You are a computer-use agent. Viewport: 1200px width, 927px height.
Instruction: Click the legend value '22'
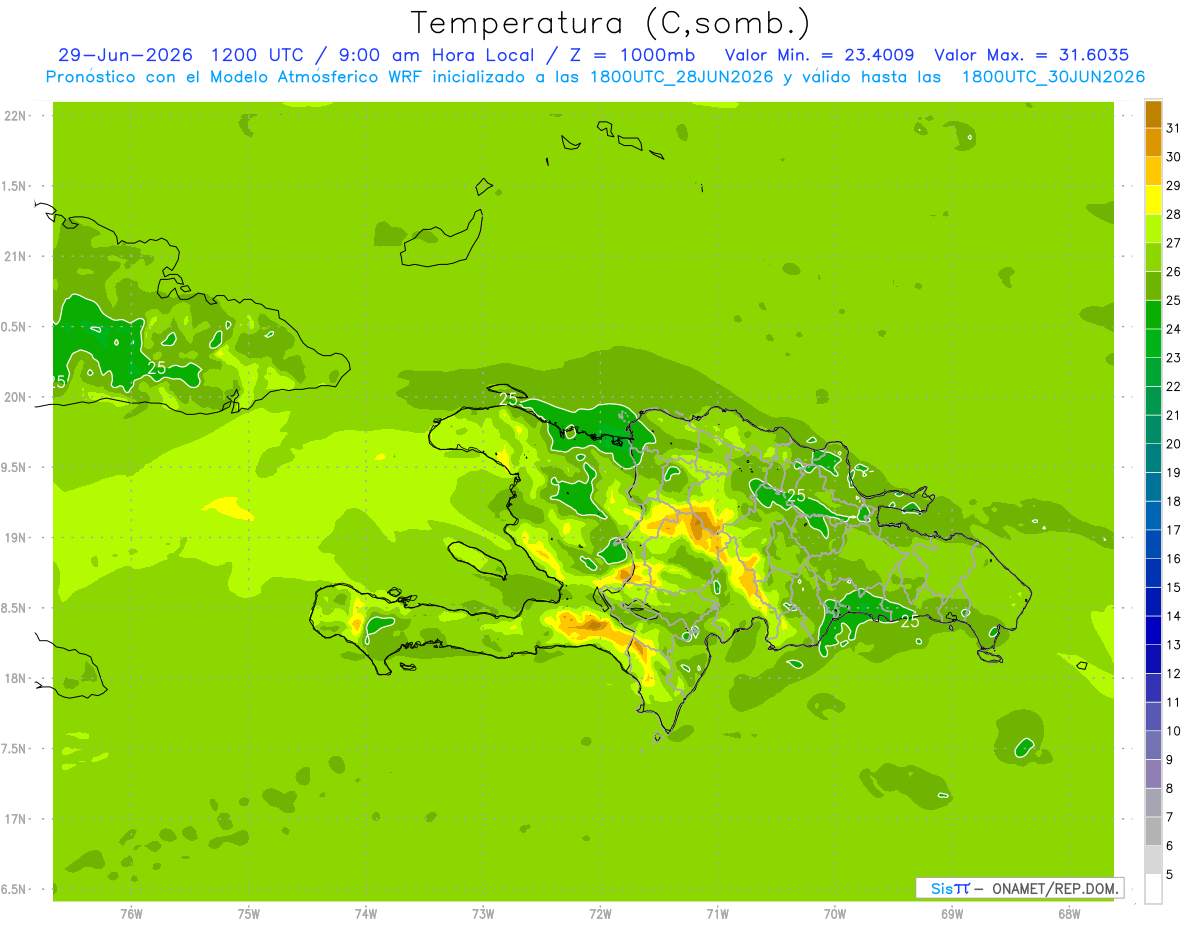click(x=1174, y=386)
